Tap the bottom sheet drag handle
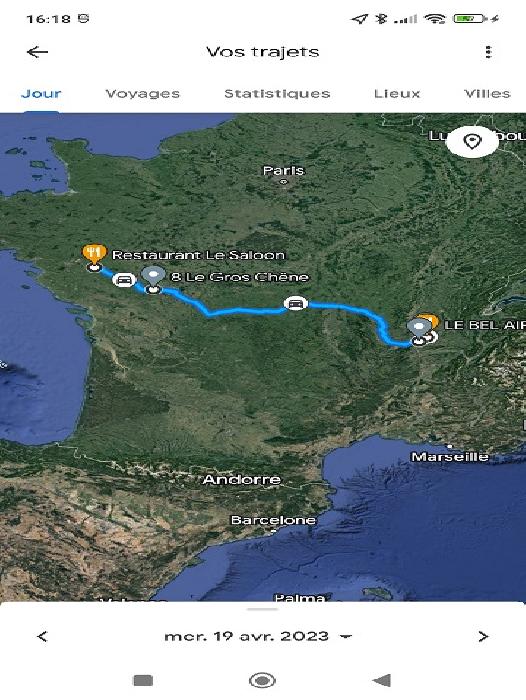 pyautogui.click(x=263, y=609)
